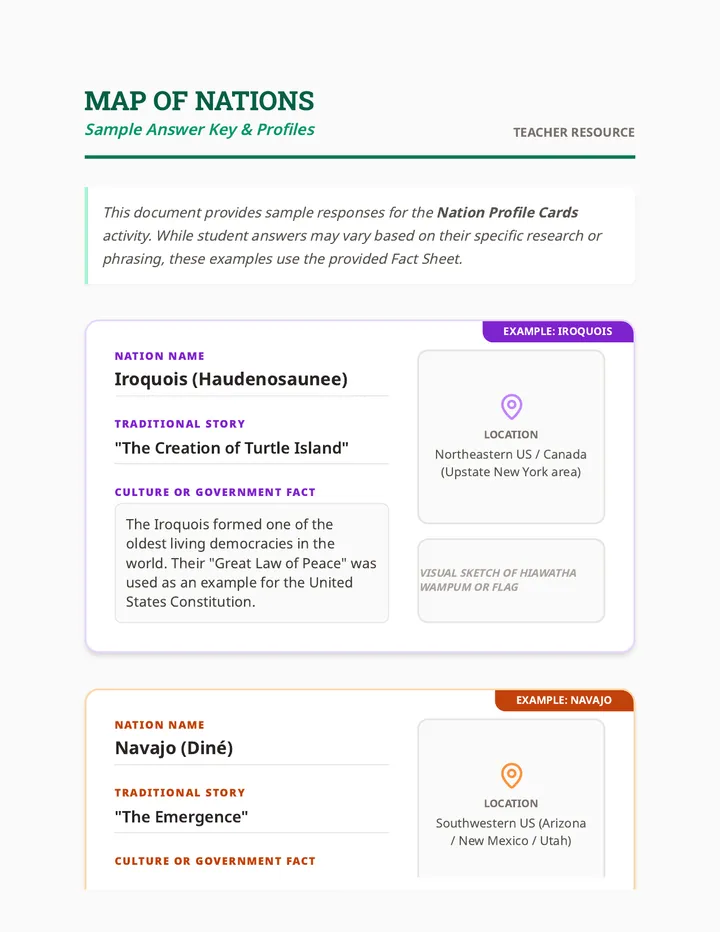Select the EXAMPLE: IROQUOIS badge
The width and height of the screenshot is (720, 932).
click(x=558, y=331)
